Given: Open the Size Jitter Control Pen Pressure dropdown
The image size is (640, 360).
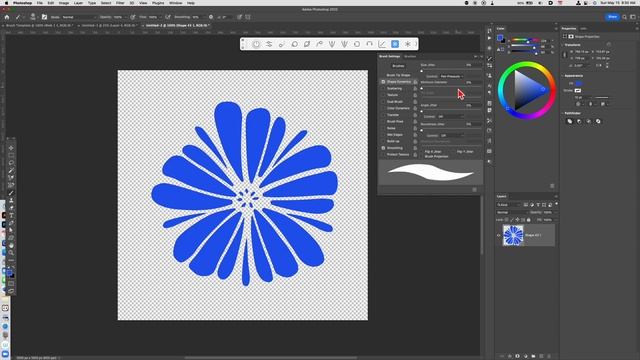Looking at the screenshot, I should pyautogui.click(x=451, y=76).
